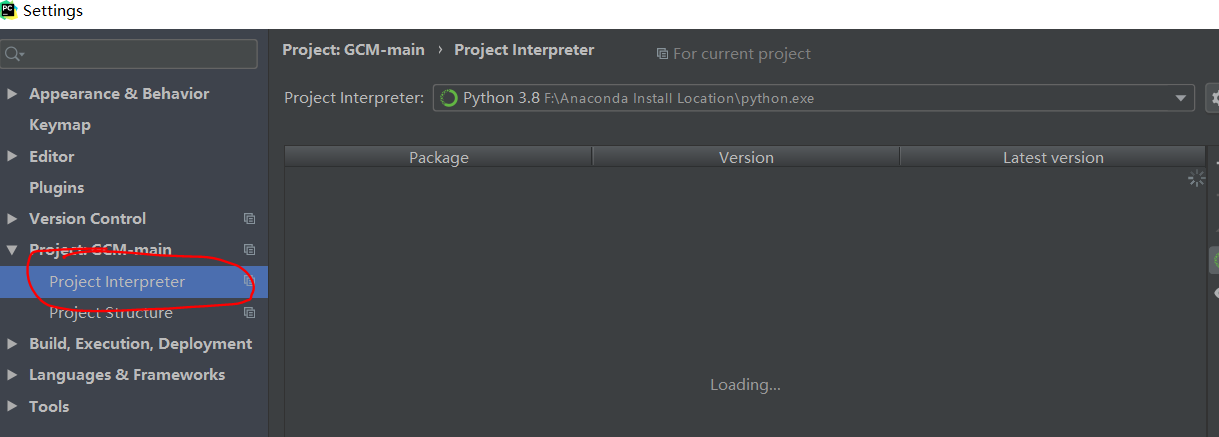The image size is (1219, 437).
Task: Click the copy icon next to For current project
Action: click(662, 54)
